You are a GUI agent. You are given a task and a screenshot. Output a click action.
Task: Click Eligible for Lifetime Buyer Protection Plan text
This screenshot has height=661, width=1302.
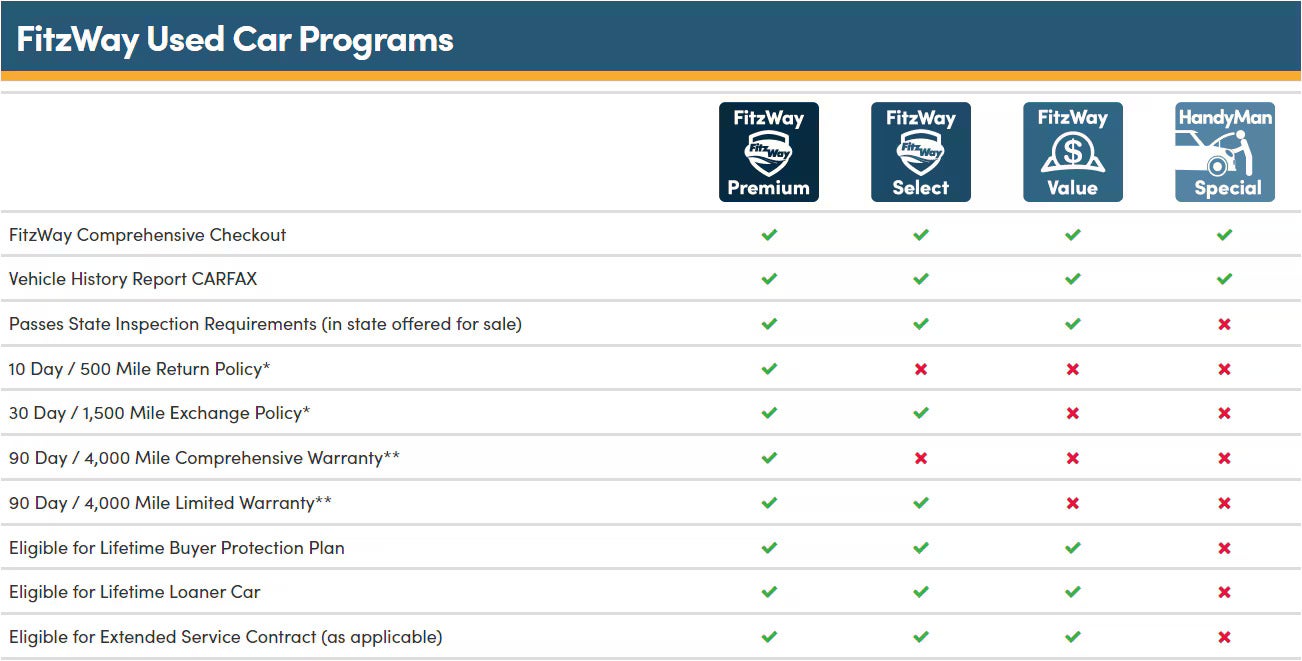pos(177,548)
